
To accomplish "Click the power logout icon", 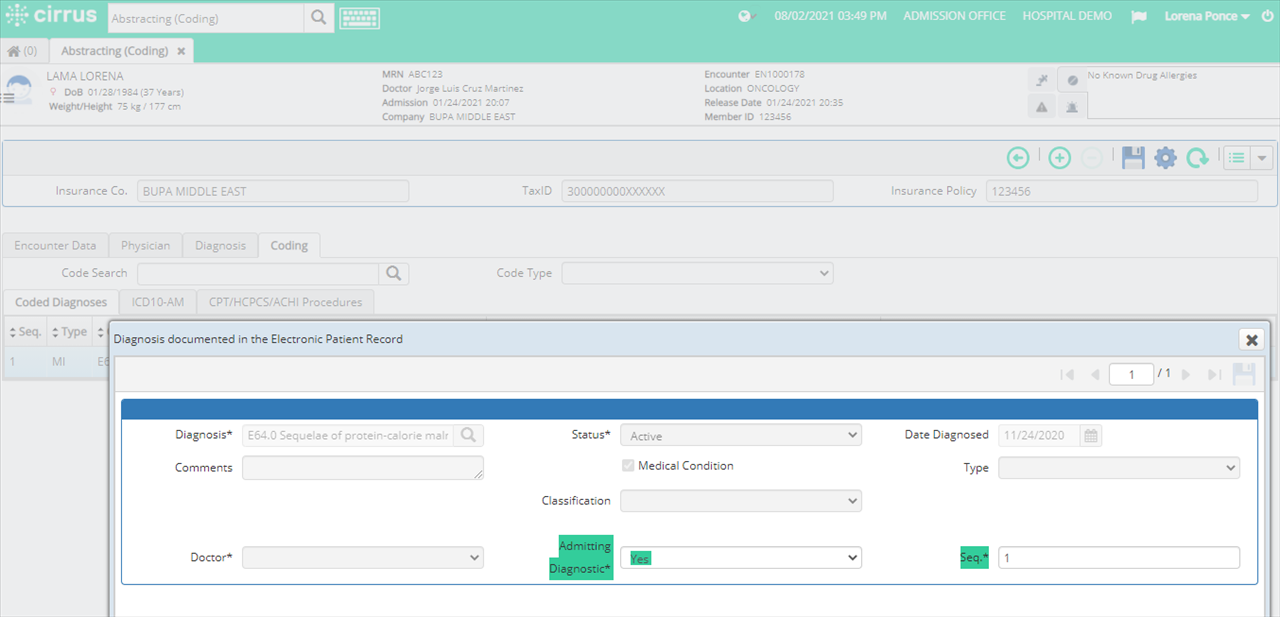I will [x=1267, y=17].
